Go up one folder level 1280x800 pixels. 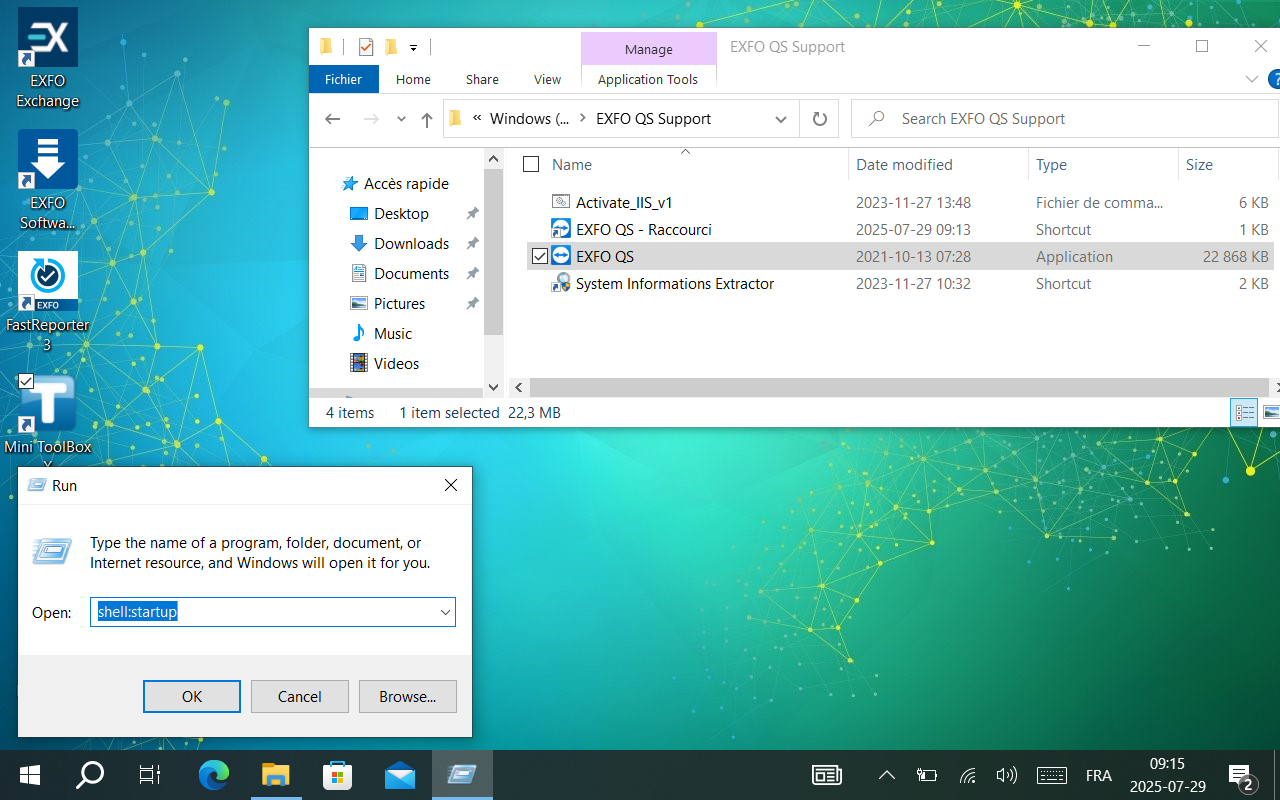click(427, 119)
